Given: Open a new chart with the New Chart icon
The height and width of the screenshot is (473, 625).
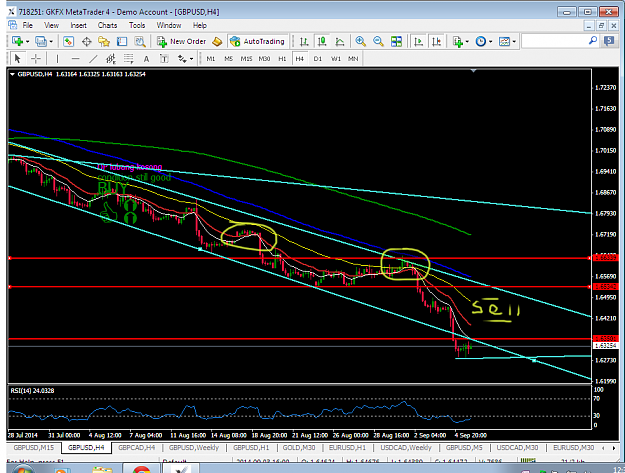Looking at the screenshot, I should (17, 41).
